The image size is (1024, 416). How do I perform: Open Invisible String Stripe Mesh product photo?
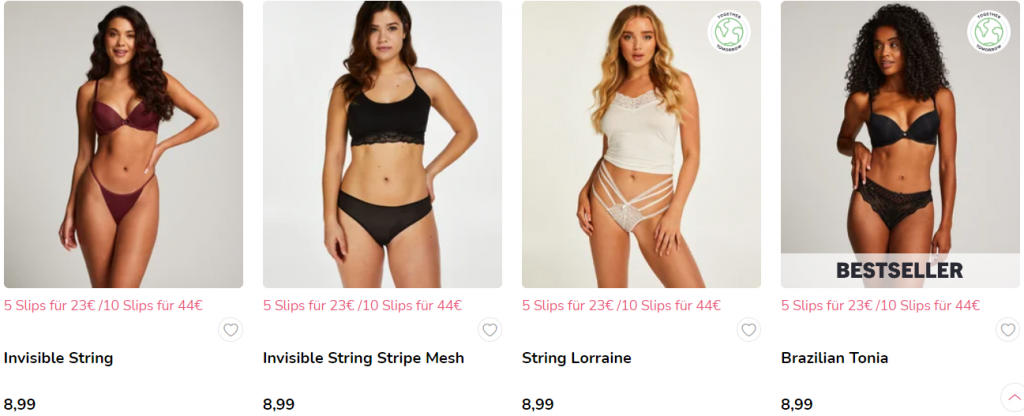(383, 144)
